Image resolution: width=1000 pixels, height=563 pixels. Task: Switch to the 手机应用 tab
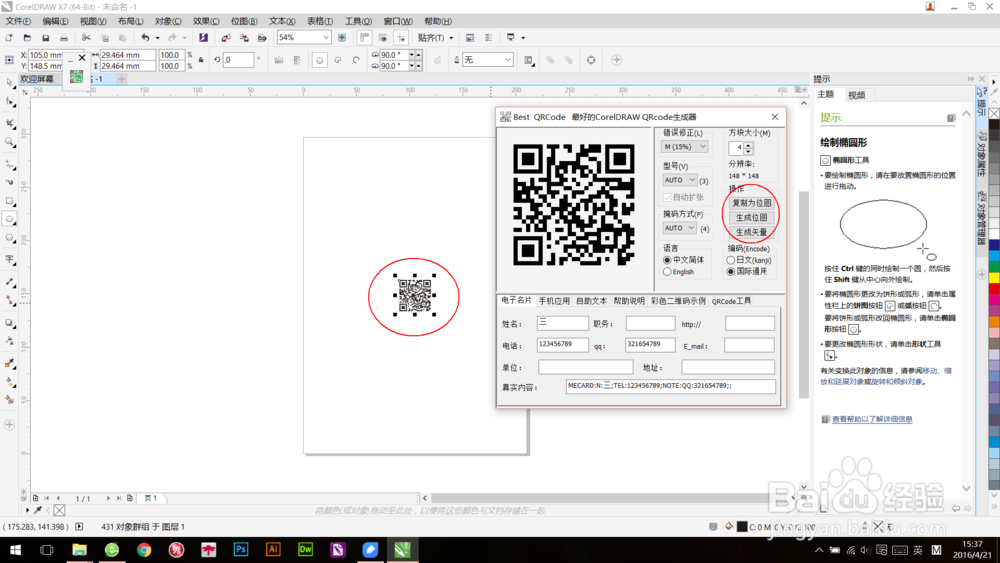[x=554, y=301]
